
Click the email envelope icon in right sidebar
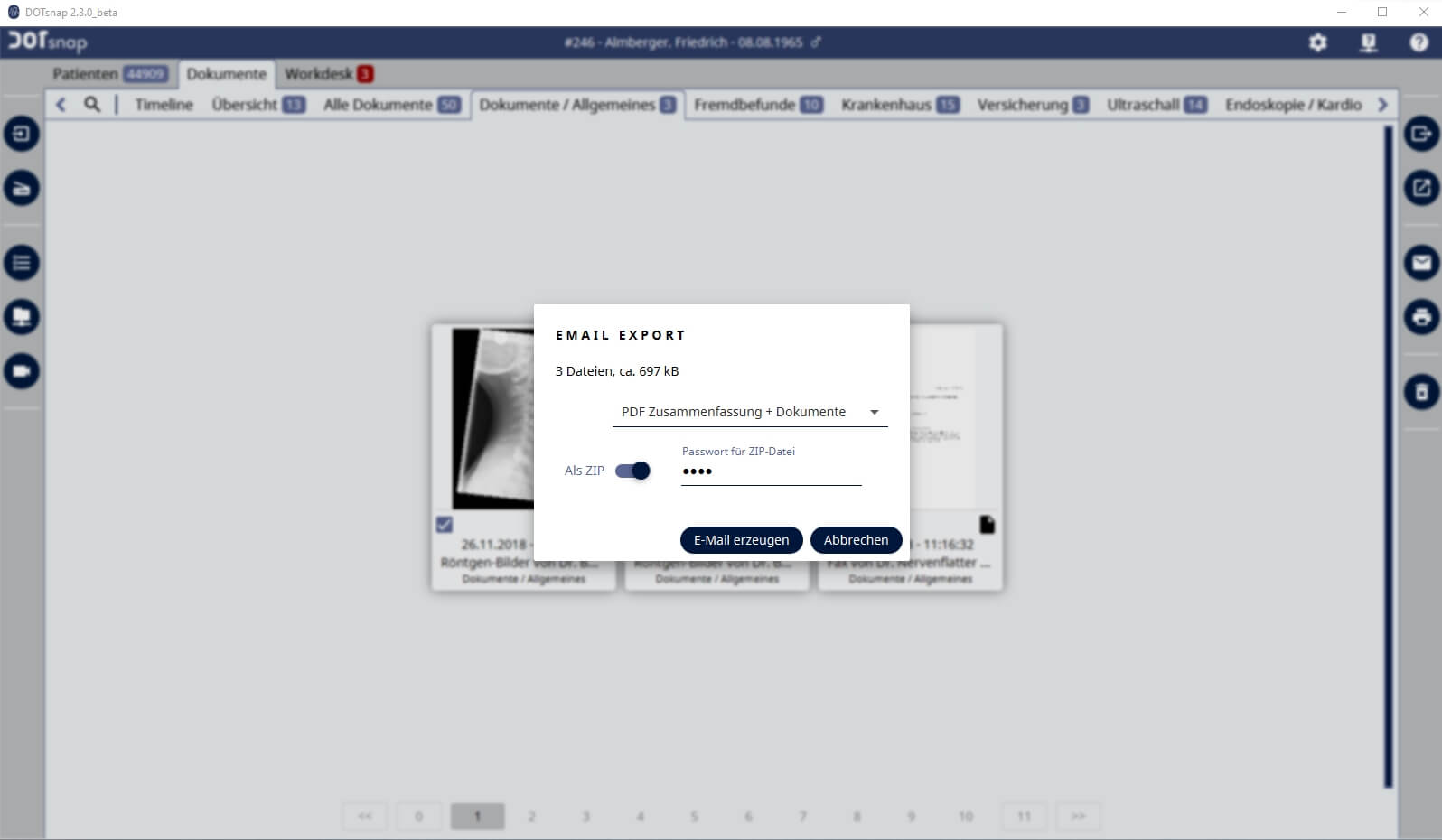[x=1421, y=263]
